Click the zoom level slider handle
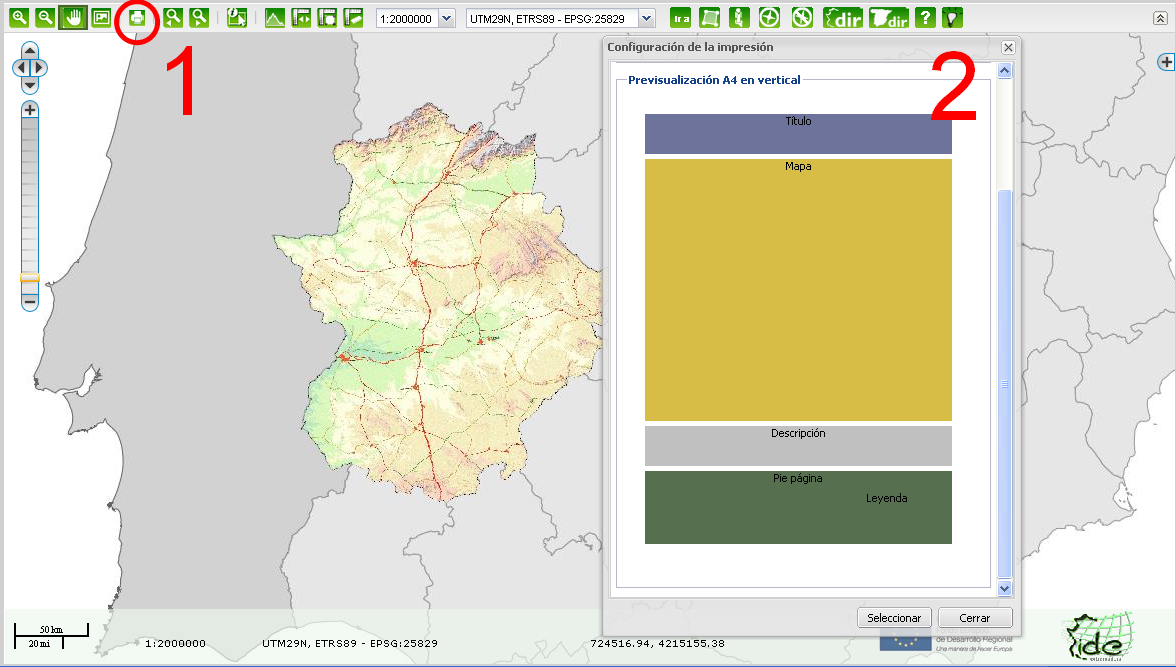The height and width of the screenshot is (667, 1176). tap(30, 278)
